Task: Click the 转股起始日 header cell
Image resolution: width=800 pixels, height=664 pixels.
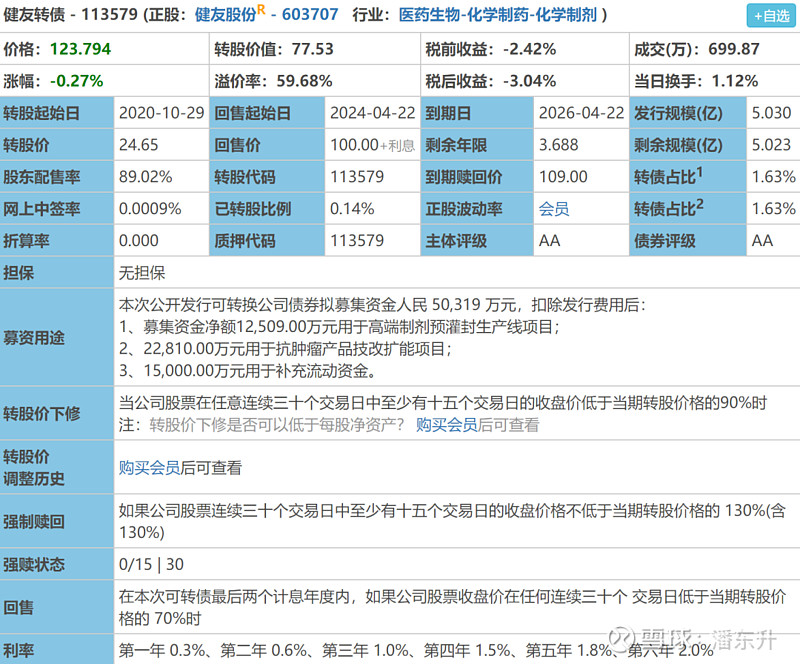Action: click(x=57, y=113)
